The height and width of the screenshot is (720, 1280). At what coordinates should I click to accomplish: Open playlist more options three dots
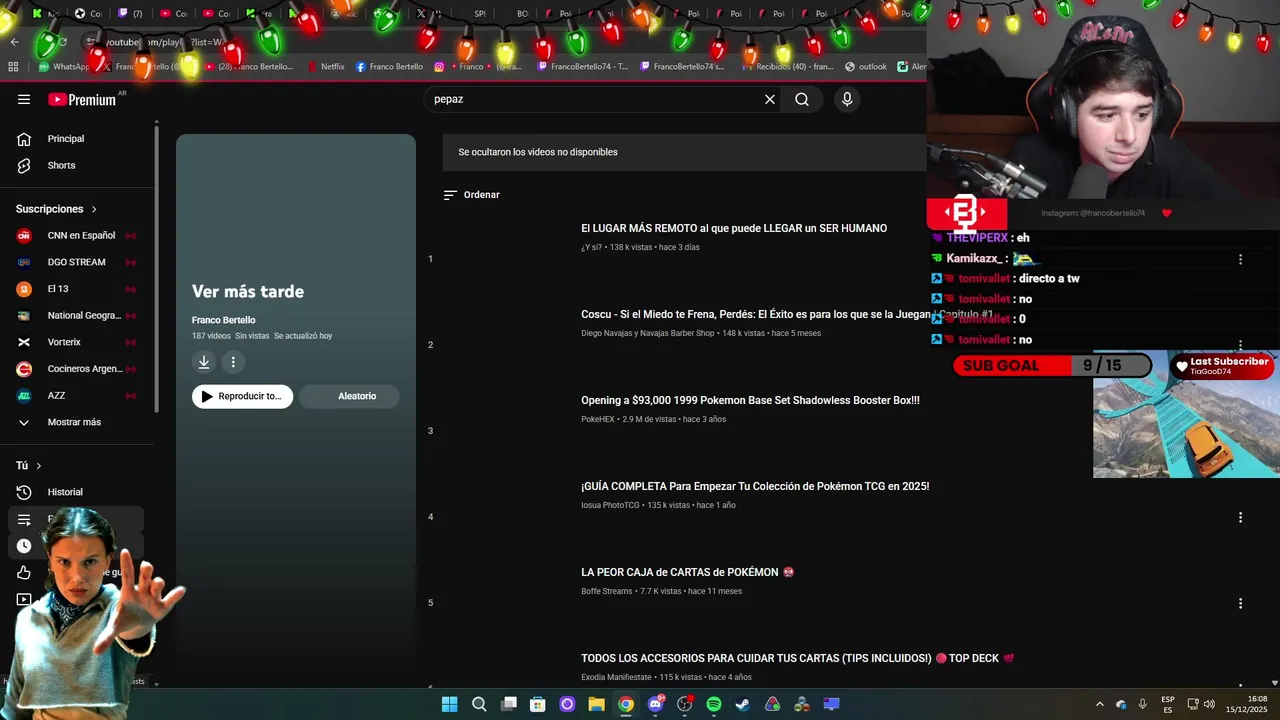tap(233, 362)
